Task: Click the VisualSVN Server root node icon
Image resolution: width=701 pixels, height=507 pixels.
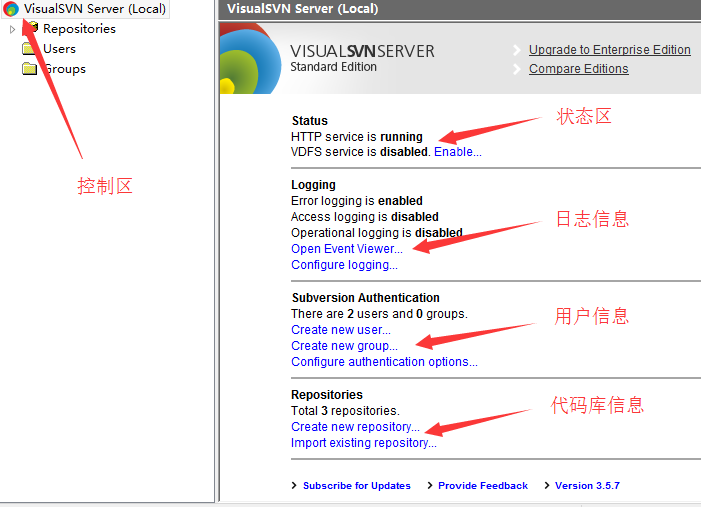Action: (11, 8)
